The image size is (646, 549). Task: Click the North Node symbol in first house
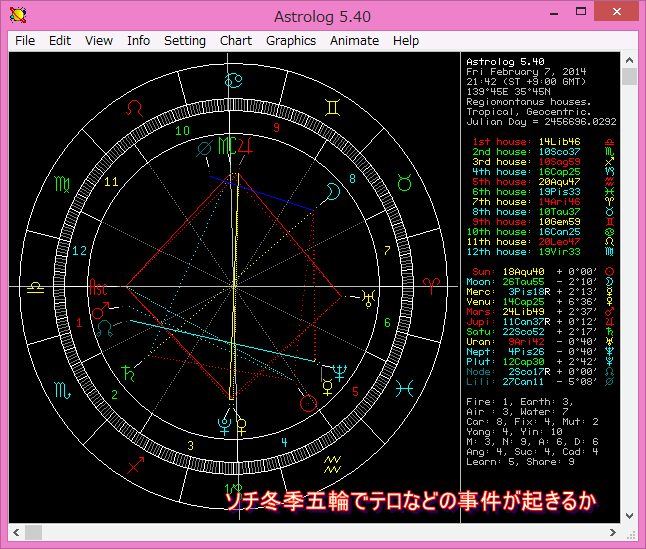[105, 328]
